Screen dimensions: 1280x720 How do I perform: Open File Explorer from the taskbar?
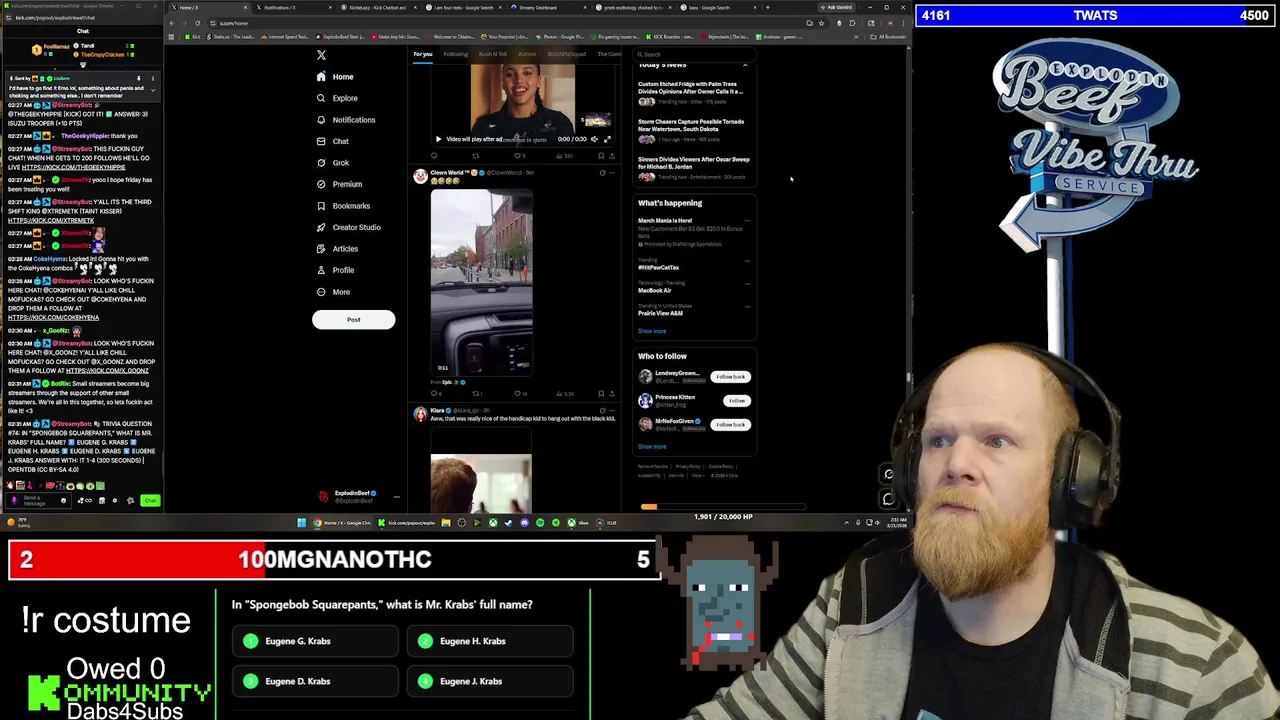[446, 522]
